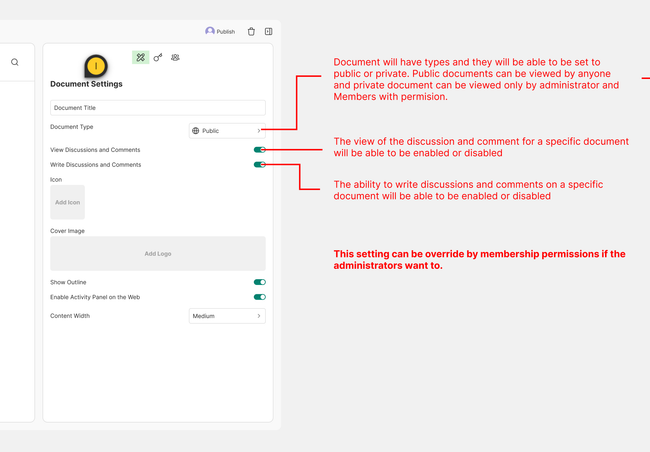Toggle the sidebar panel icon
This screenshot has width=650, height=452.
[268, 32]
